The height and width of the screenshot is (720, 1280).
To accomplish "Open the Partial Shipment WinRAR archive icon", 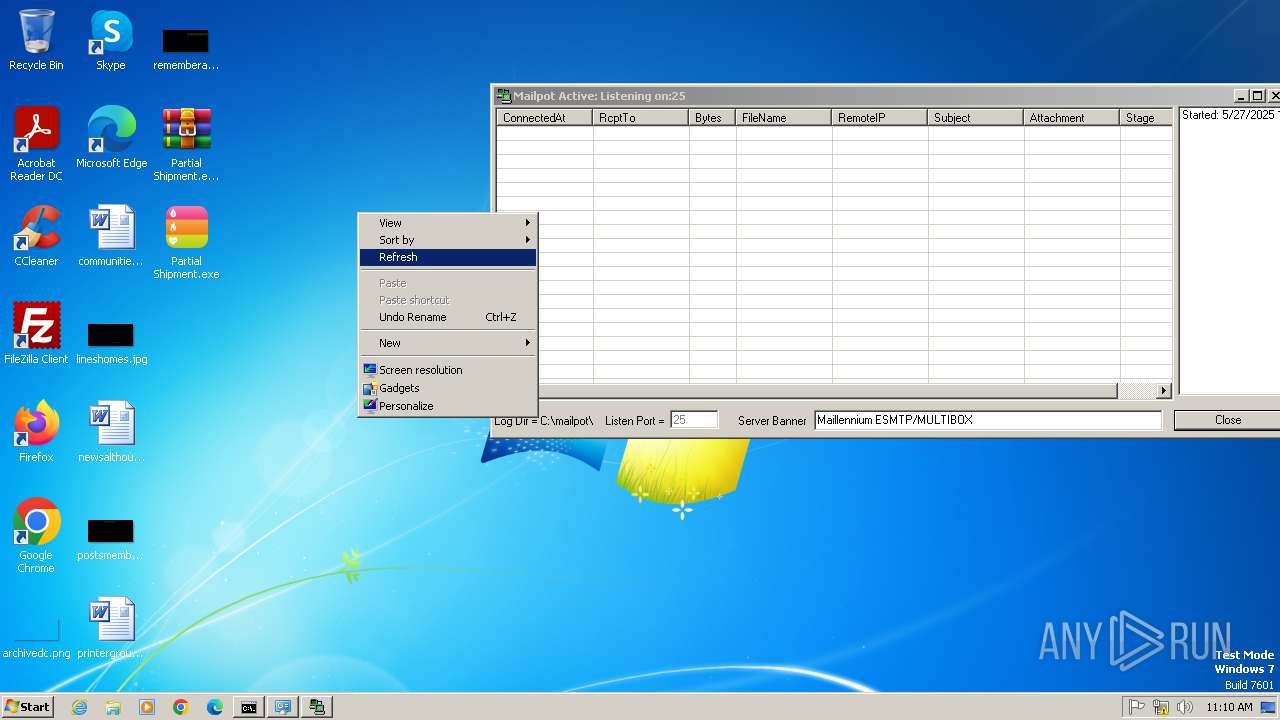I will [186, 145].
